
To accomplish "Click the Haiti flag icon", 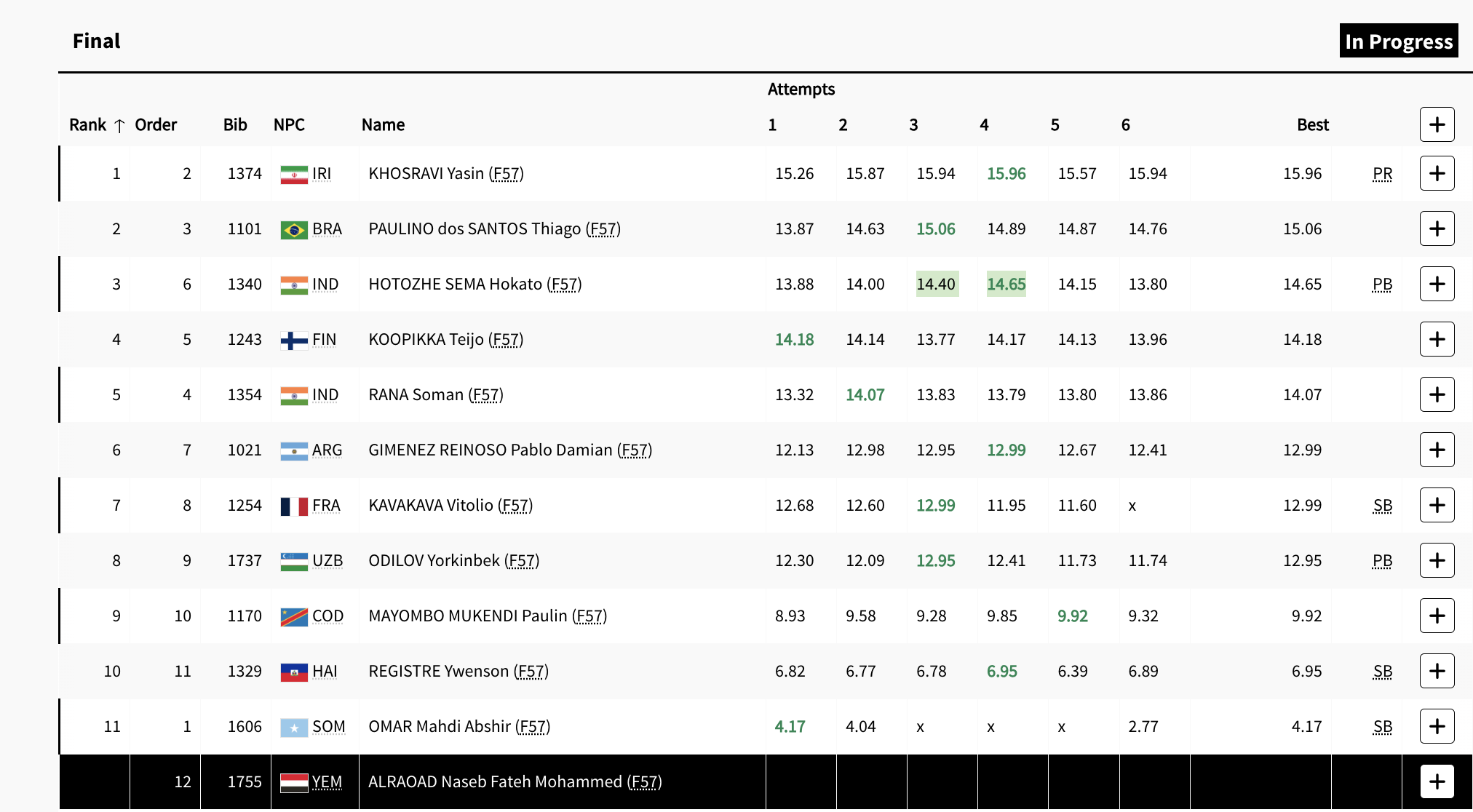I will click(x=294, y=672).
